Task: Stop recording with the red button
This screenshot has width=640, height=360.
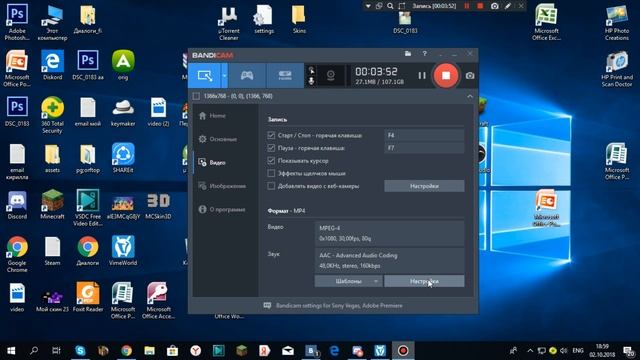Action: click(446, 76)
